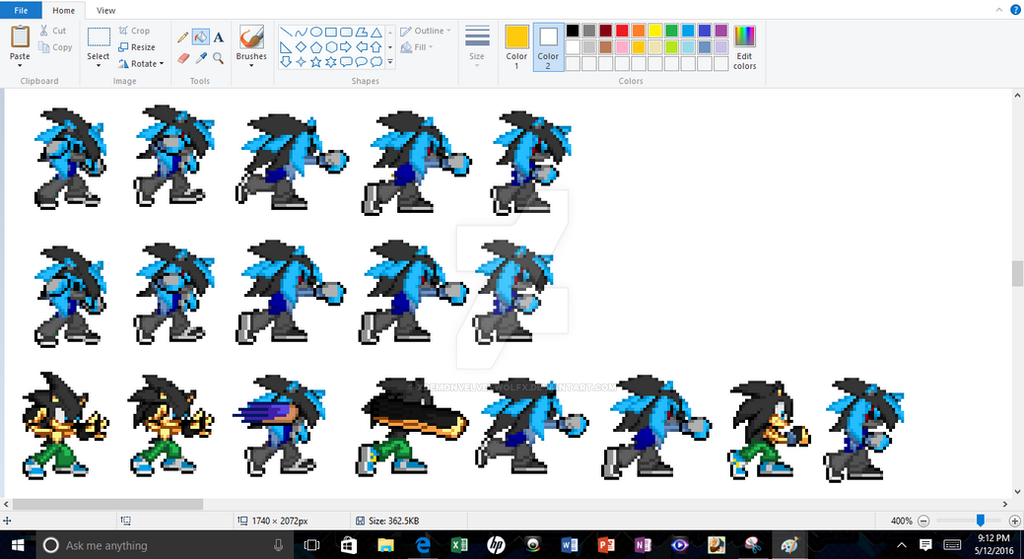
Task: Choose the Line shape
Action: pyautogui.click(x=286, y=32)
